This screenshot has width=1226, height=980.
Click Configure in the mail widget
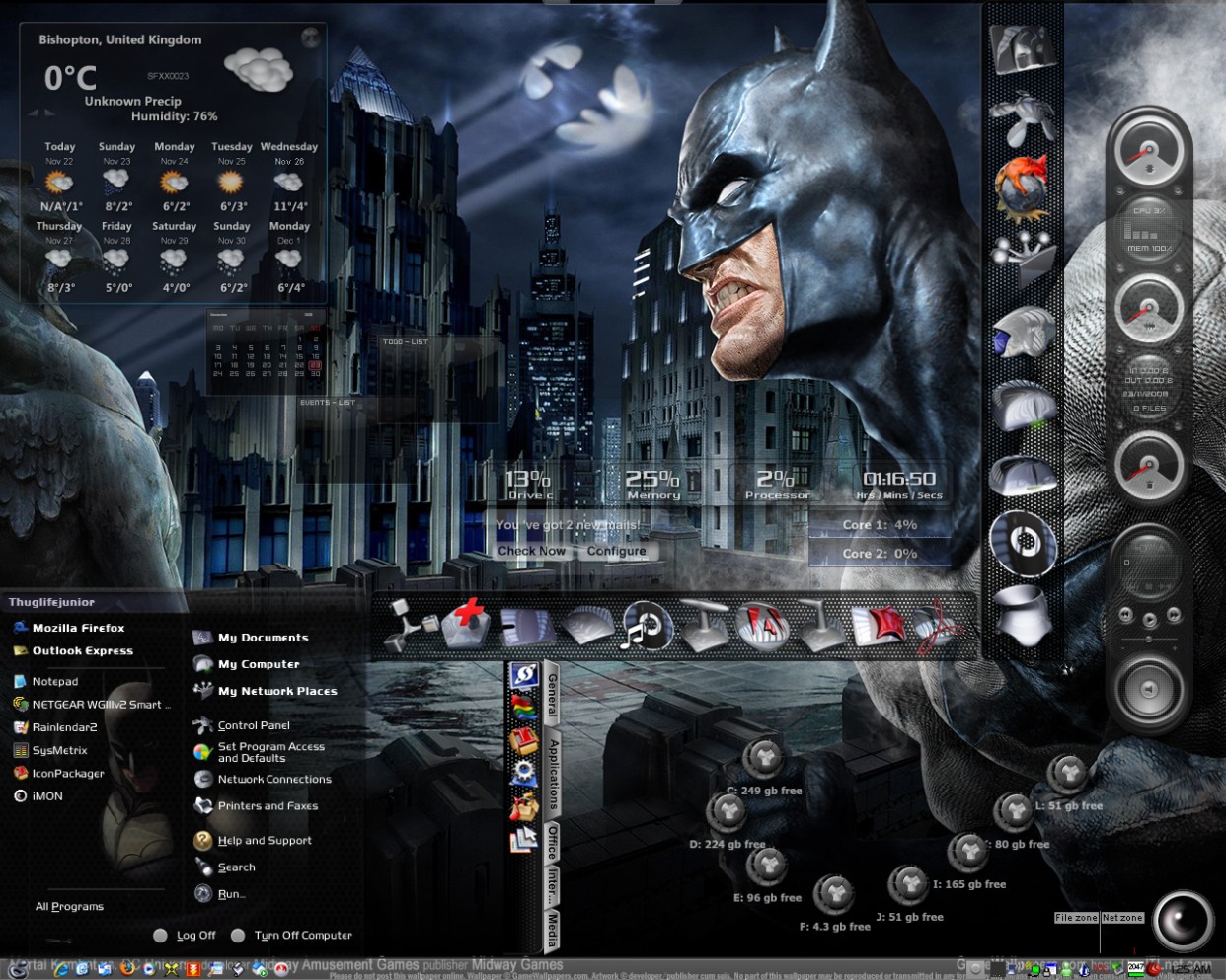[617, 551]
